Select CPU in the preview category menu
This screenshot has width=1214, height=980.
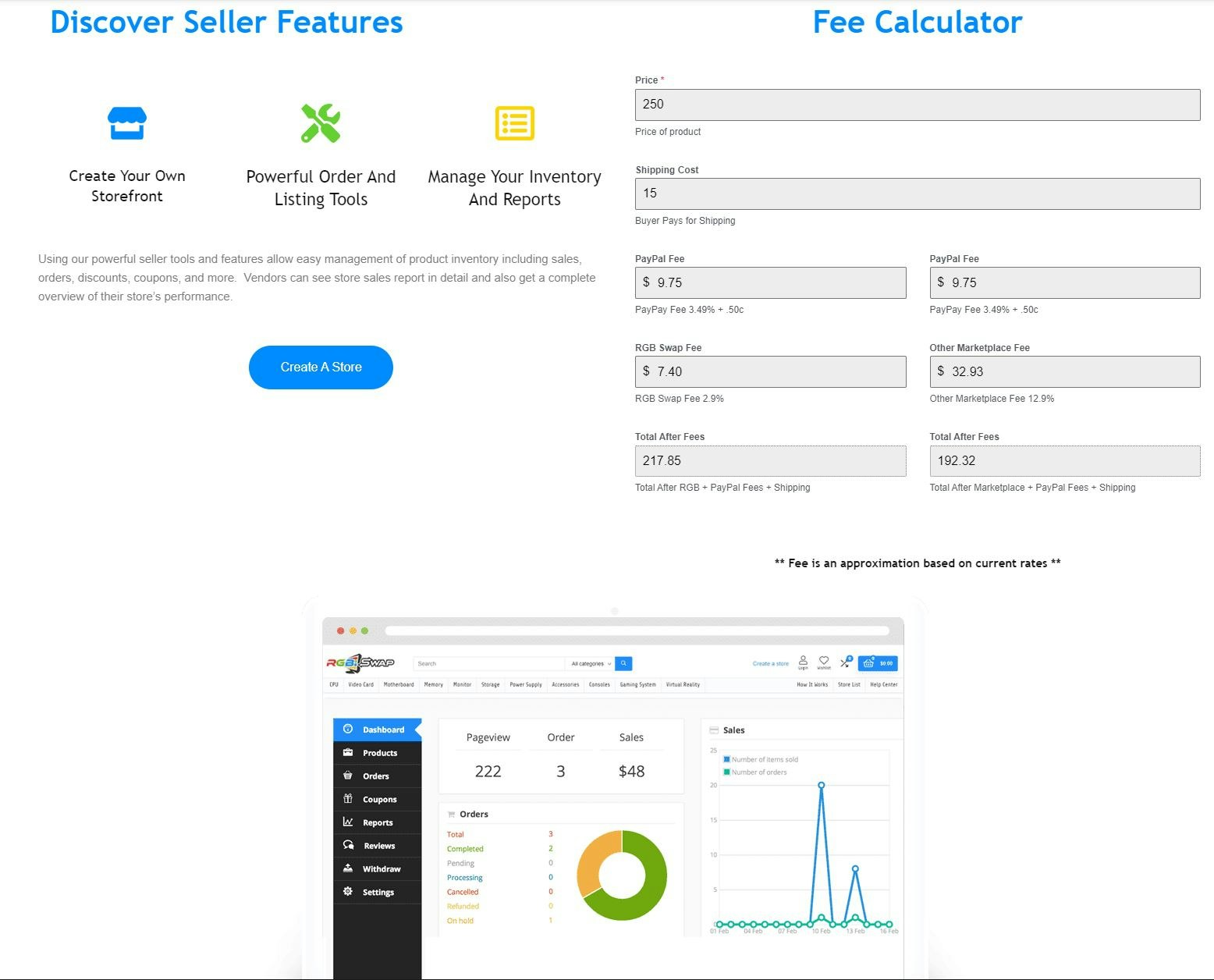pyautogui.click(x=334, y=684)
